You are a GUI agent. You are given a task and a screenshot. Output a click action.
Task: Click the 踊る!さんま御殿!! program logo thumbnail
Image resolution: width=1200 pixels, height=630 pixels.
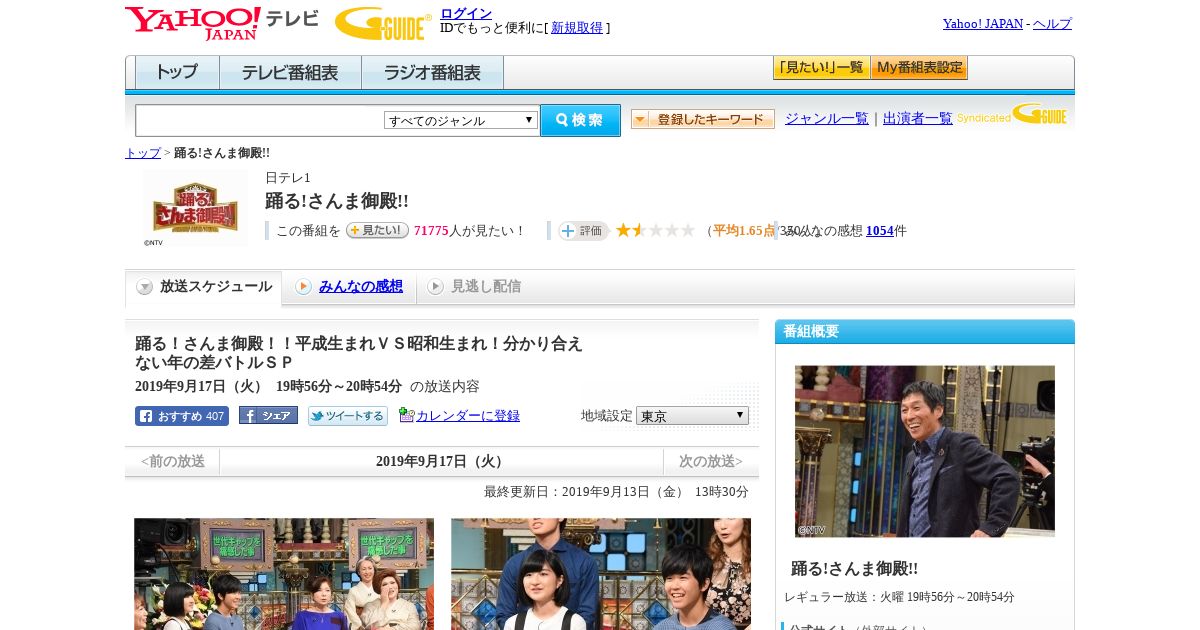tap(195, 208)
